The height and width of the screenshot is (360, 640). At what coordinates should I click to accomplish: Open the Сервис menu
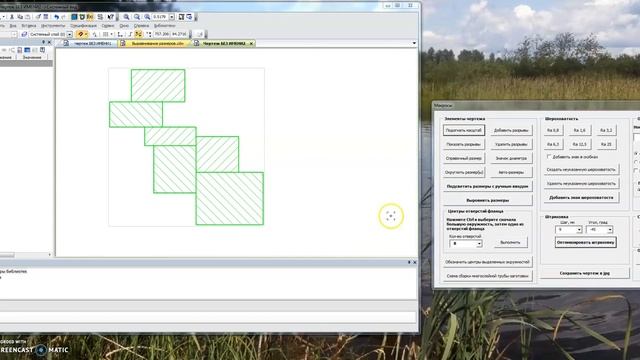[x=108, y=26]
